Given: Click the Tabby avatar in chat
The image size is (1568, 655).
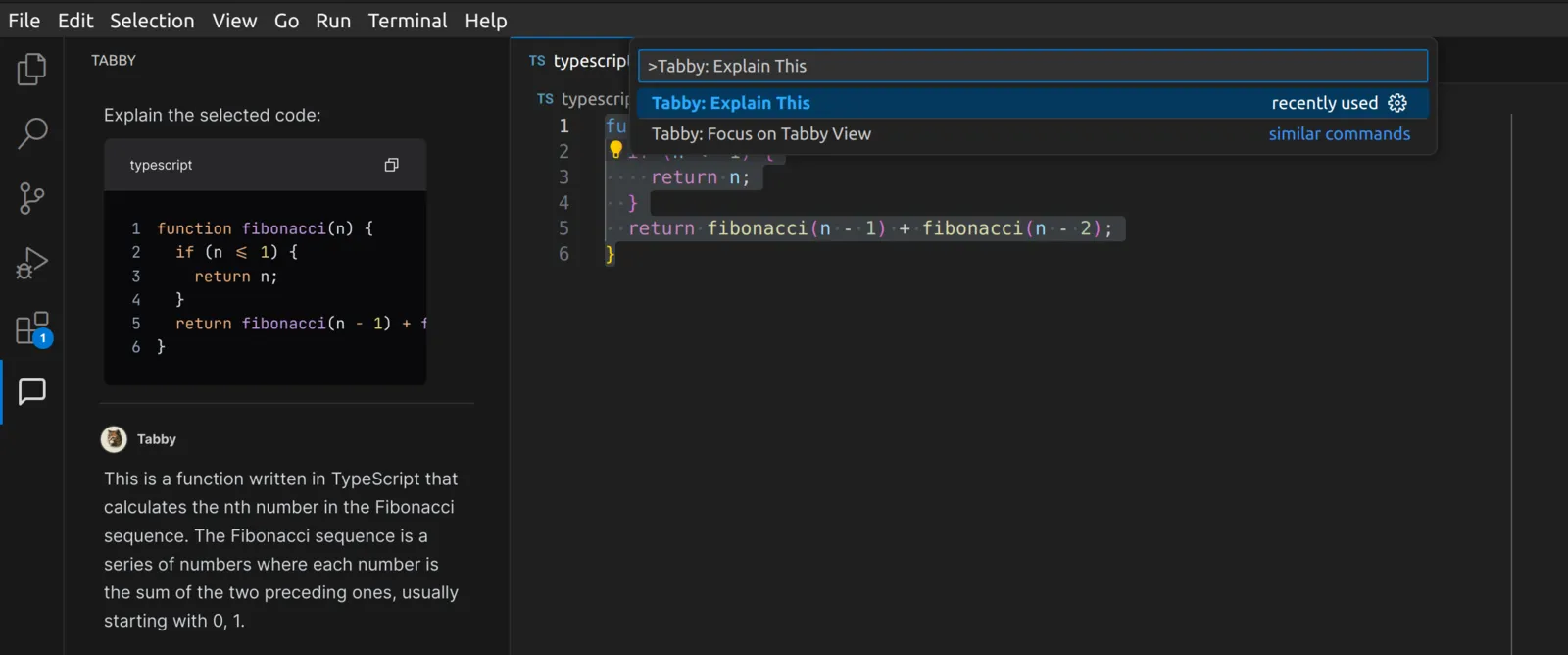Looking at the screenshot, I should (x=114, y=439).
